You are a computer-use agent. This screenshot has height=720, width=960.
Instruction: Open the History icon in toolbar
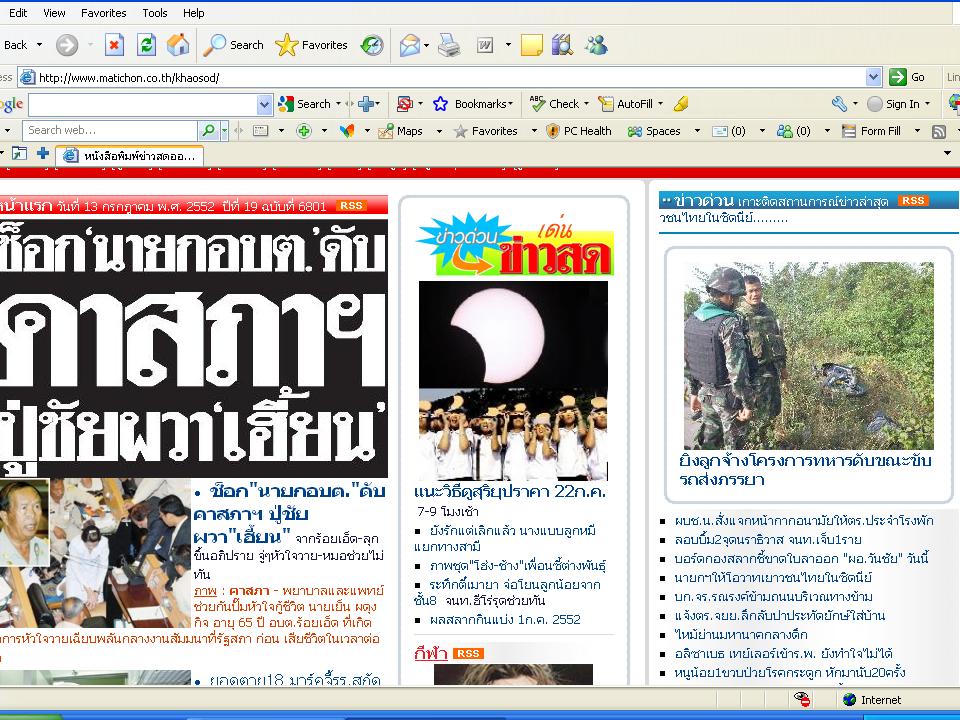(372, 45)
